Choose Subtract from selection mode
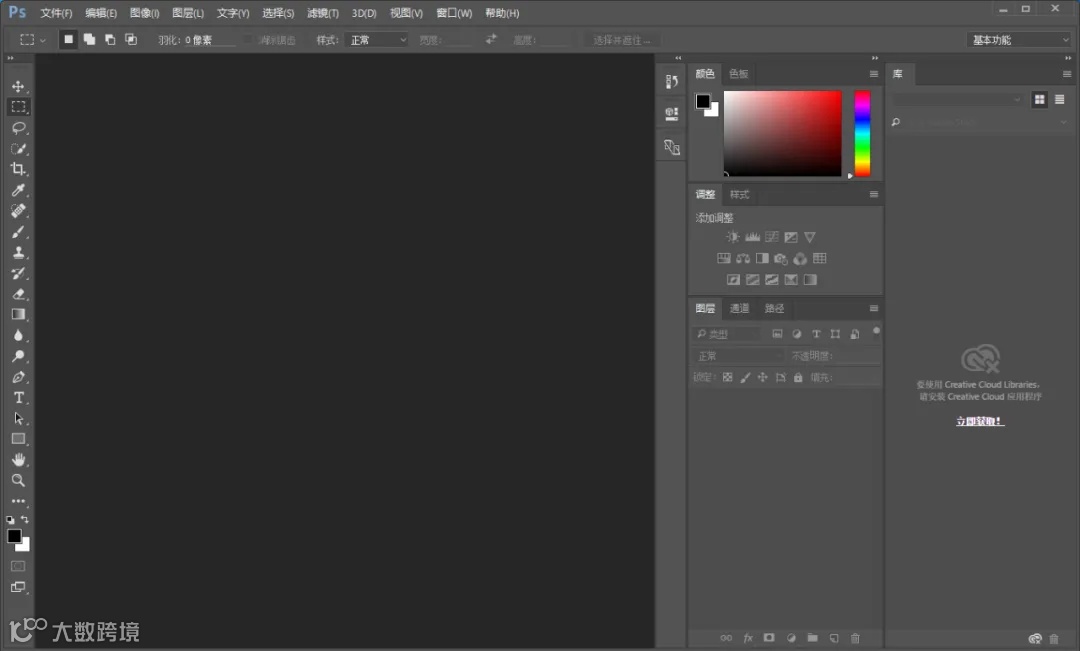1080x651 pixels. (x=110, y=40)
